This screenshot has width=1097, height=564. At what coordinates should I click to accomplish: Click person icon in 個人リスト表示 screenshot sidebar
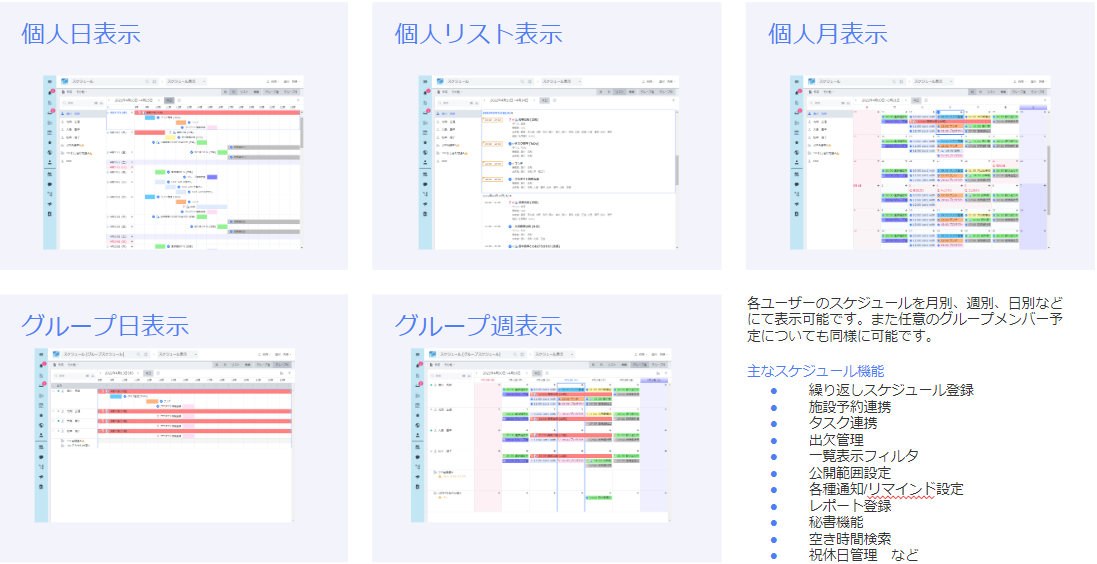[x=426, y=161]
